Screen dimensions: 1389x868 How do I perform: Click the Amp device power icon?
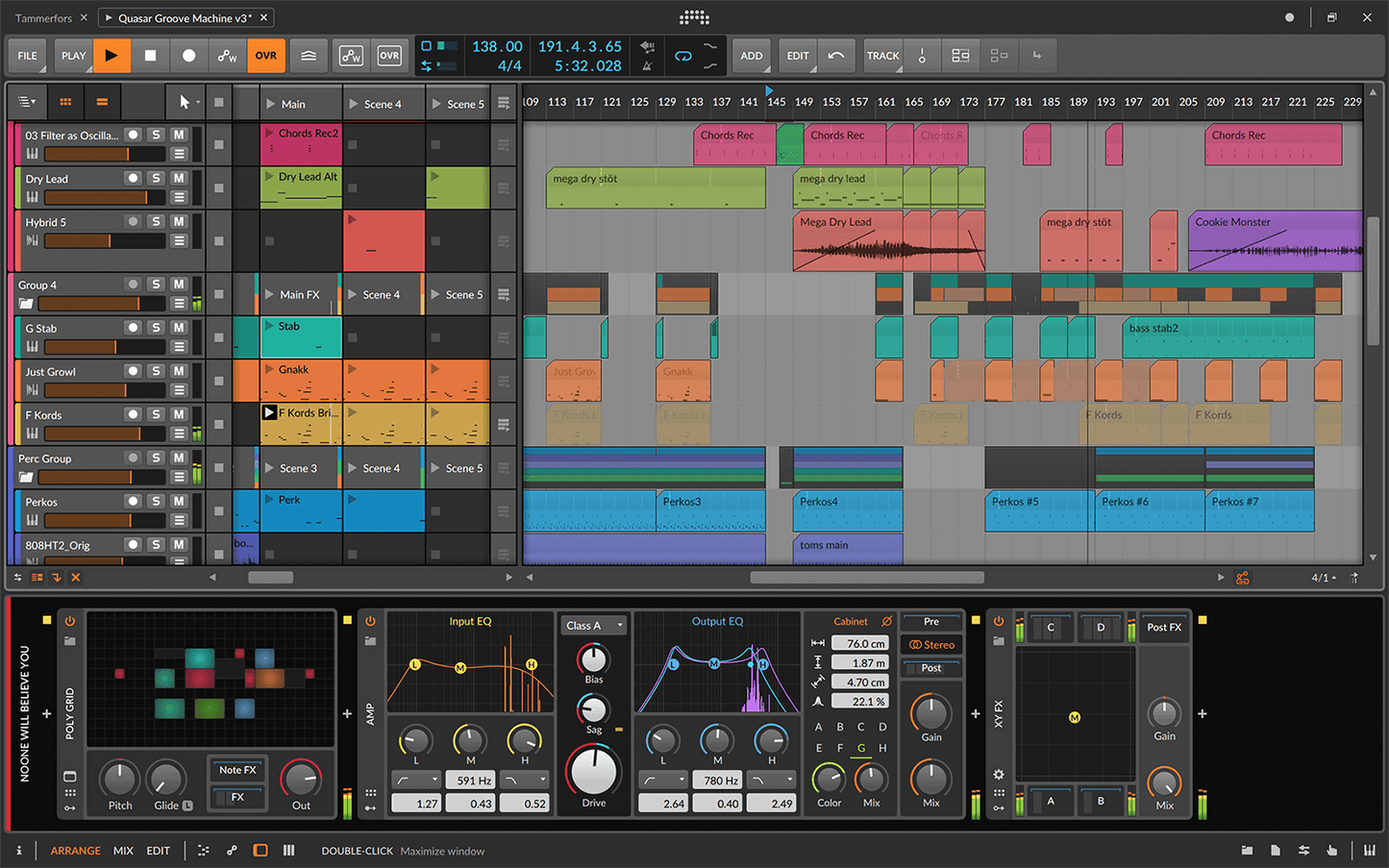pyautogui.click(x=370, y=621)
